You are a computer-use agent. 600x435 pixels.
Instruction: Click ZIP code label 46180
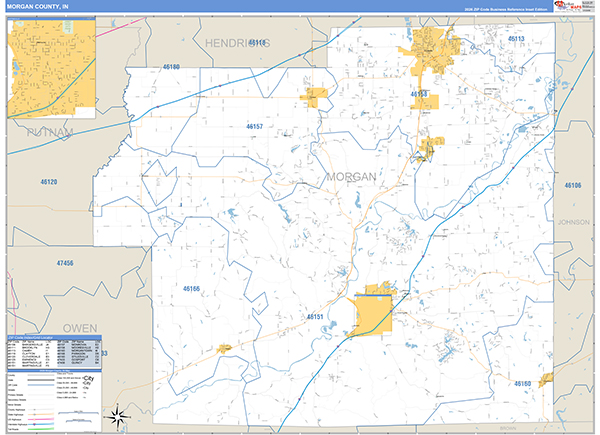171,67
